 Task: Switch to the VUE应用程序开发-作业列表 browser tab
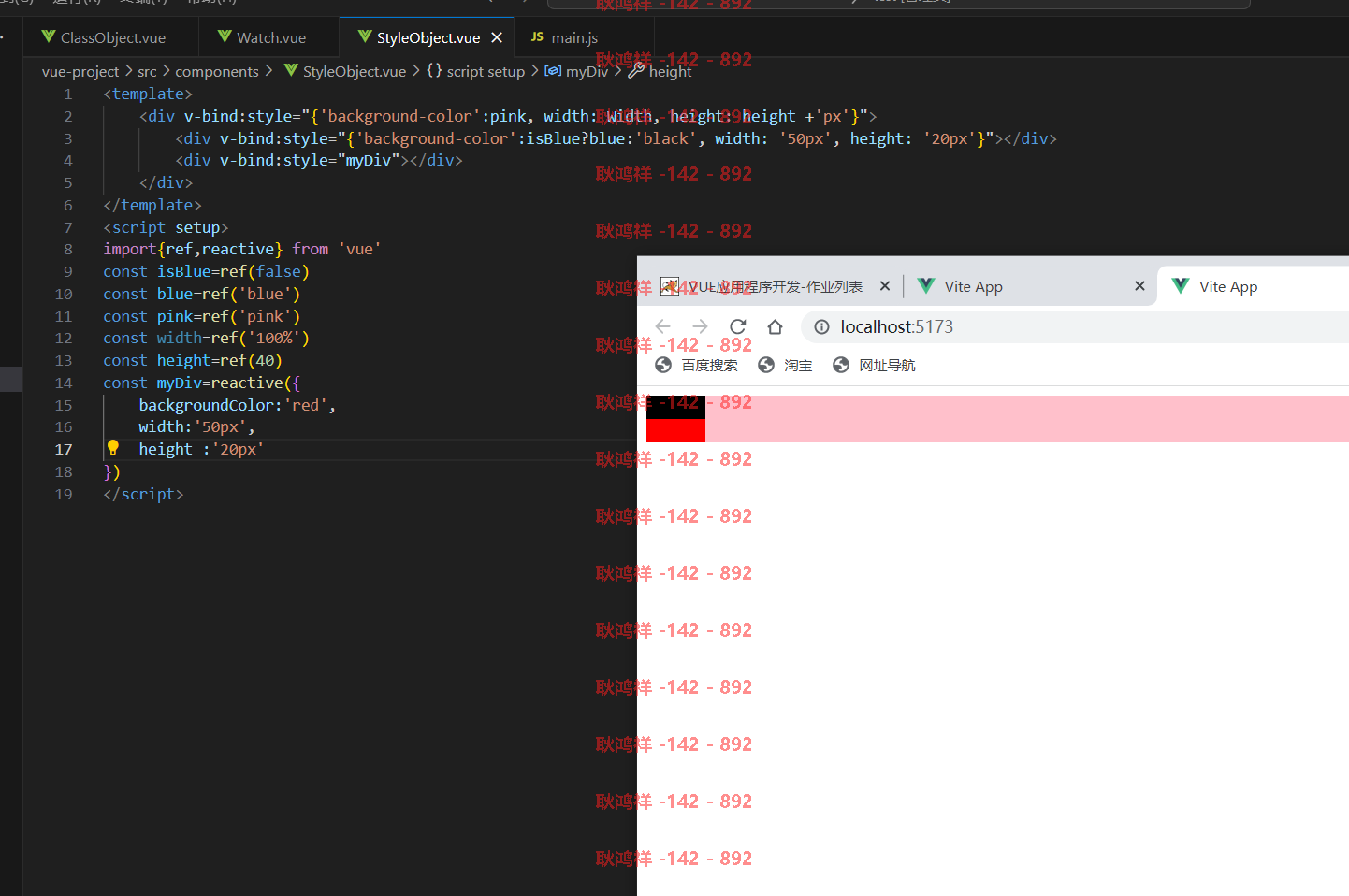click(775, 286)
